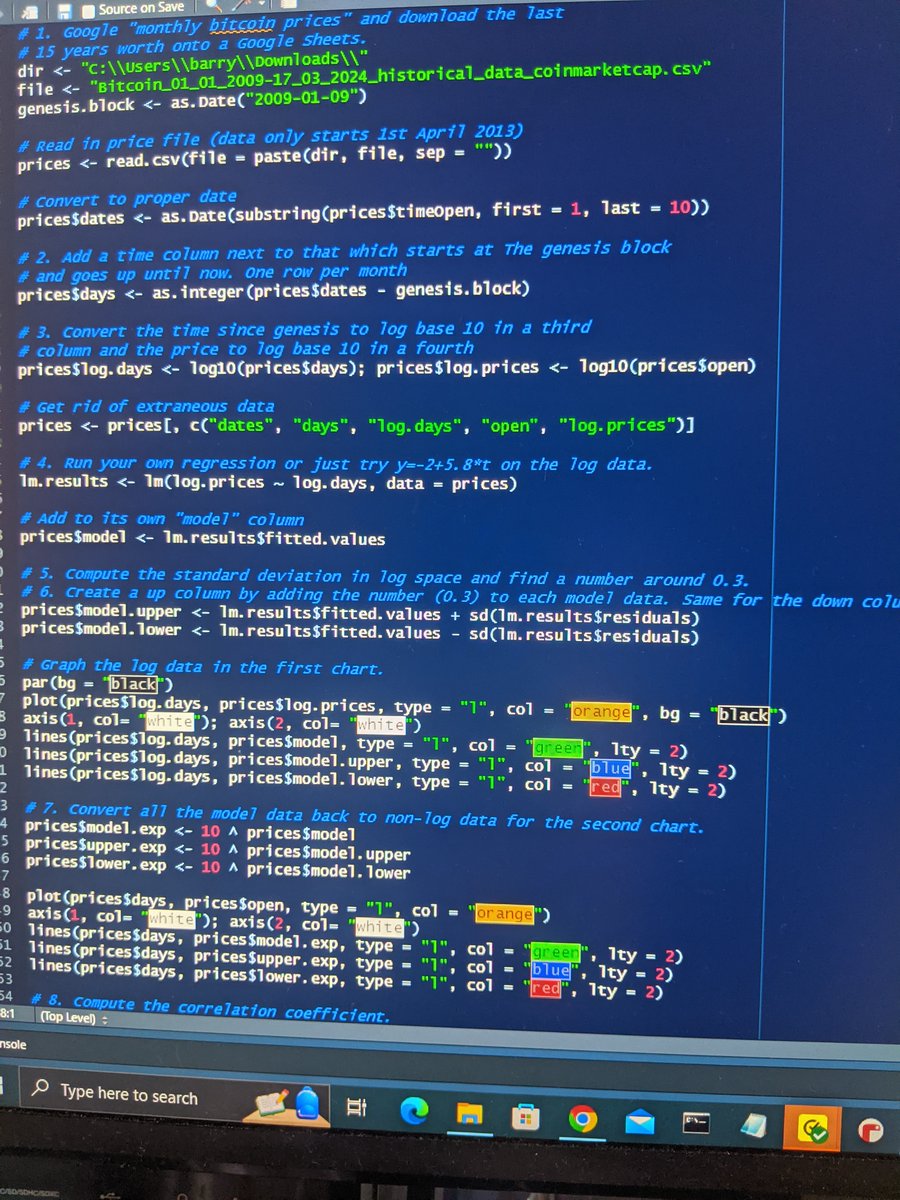The image size is (900, 1200).
Task: Open the Find/Replace magnifier tool
Action: click(216, 7)
